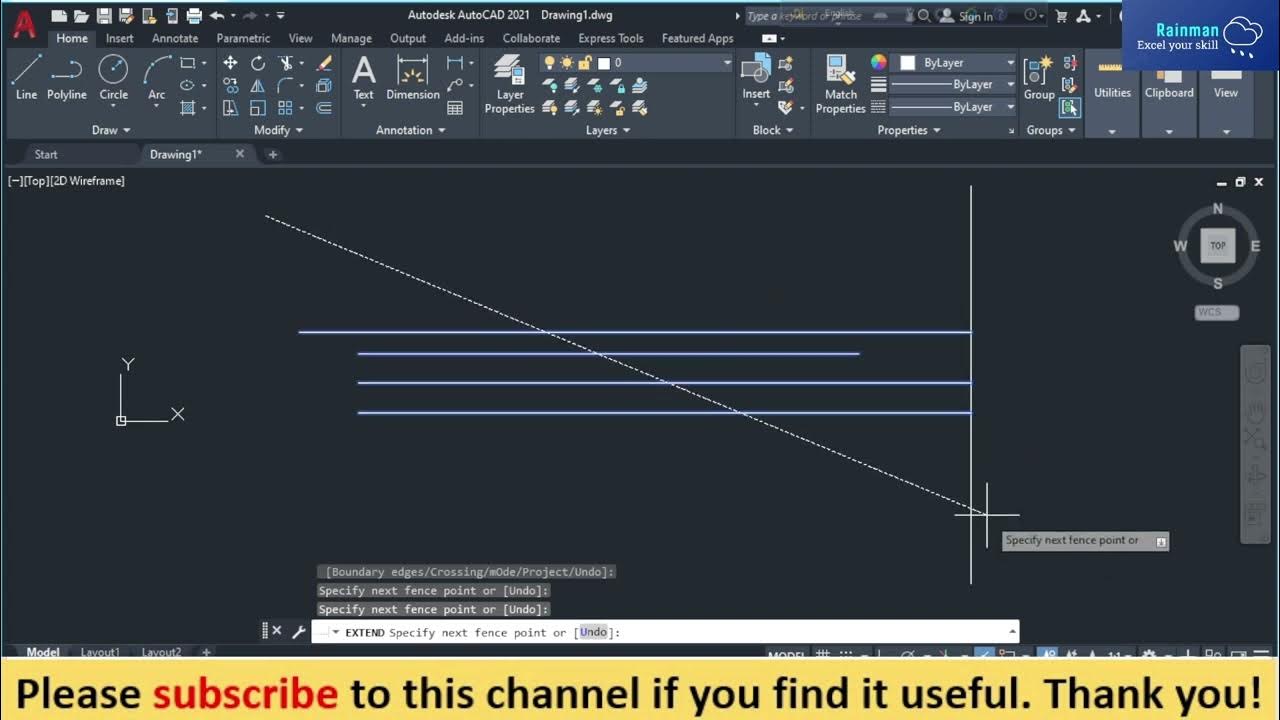Click the Explode tool icon
Image resolution: width=1280 pixels, height=720 pixels.
point(324,86)
